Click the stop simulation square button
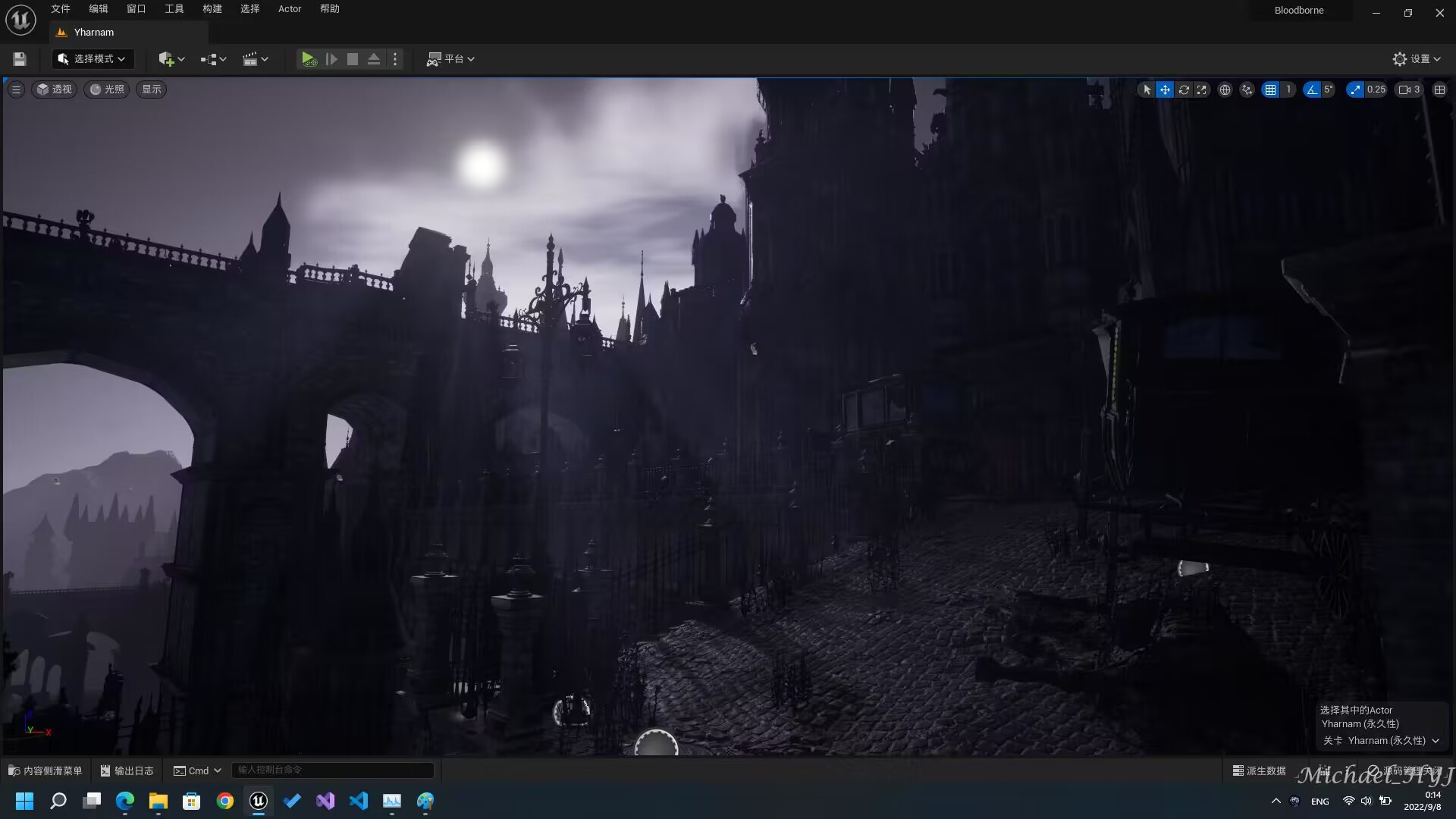 click(353, 59)
